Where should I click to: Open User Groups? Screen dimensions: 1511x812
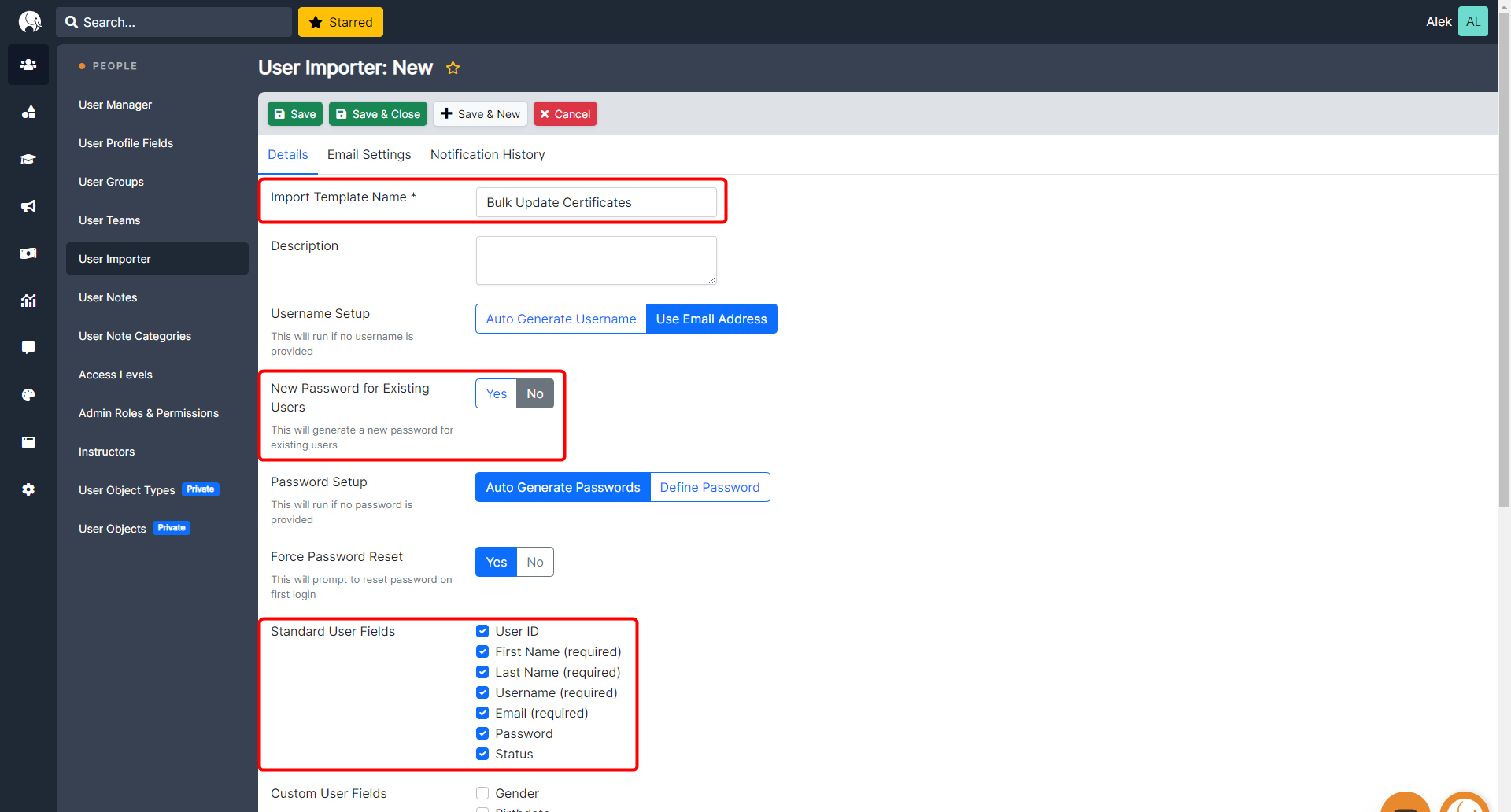pos(157,182)
